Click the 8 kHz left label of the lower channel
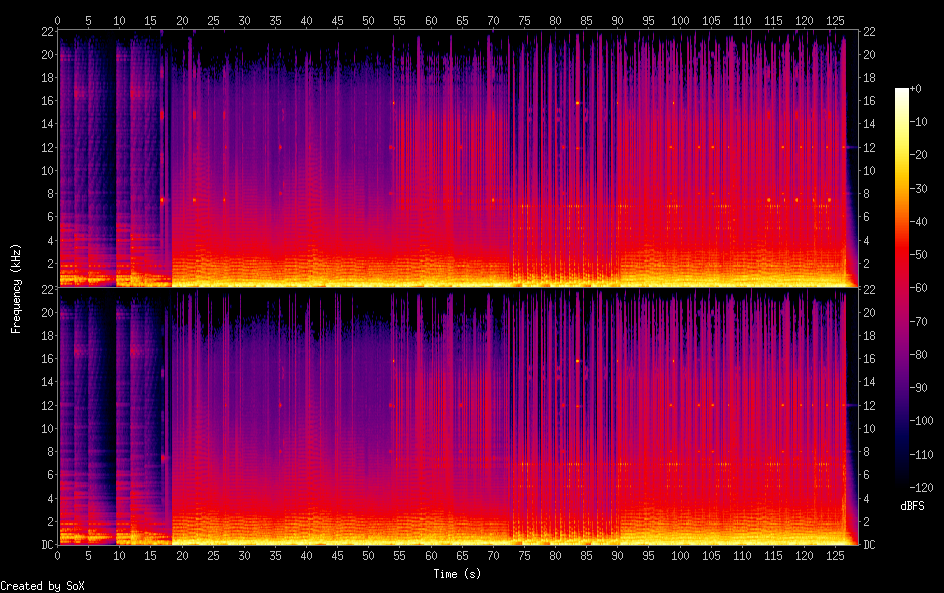Viewport: 944px width, 593px height. (47, 452)
